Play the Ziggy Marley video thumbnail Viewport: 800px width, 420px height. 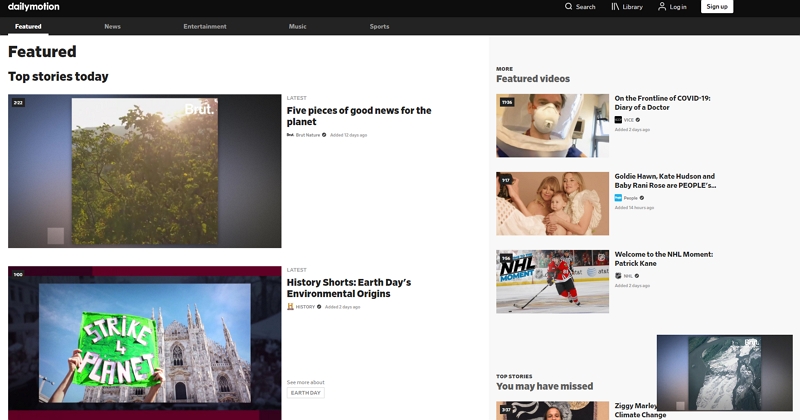click(x=553, y=411)
